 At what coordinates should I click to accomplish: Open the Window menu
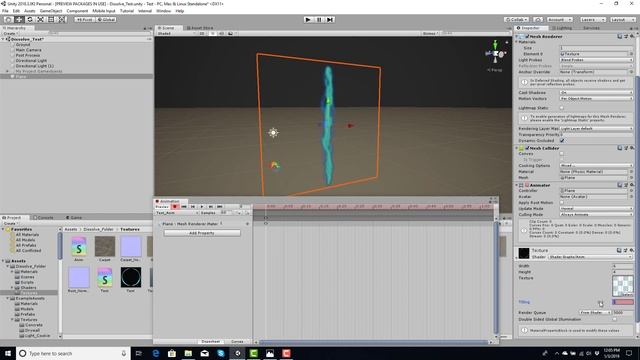[x=164, y=11]
